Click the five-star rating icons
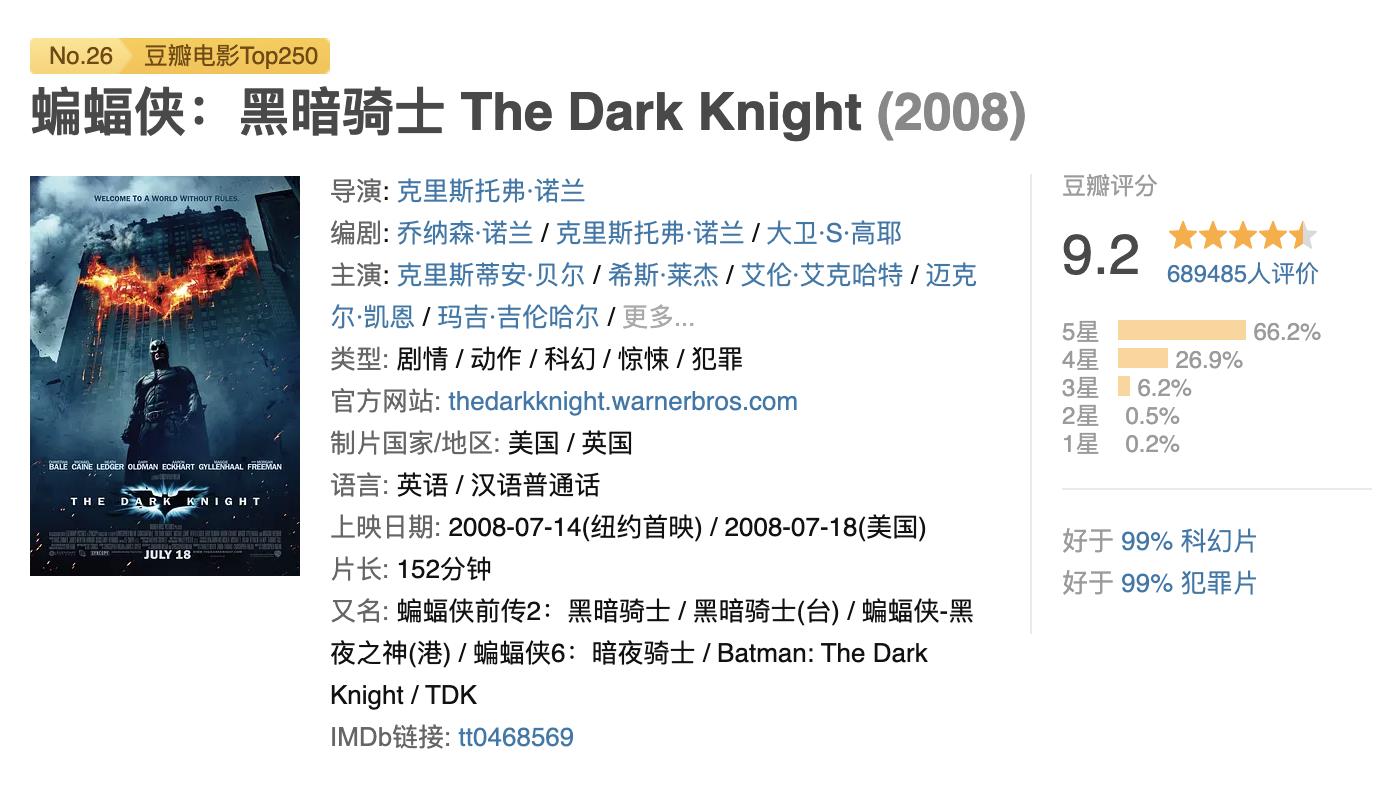 point(1241,237)
